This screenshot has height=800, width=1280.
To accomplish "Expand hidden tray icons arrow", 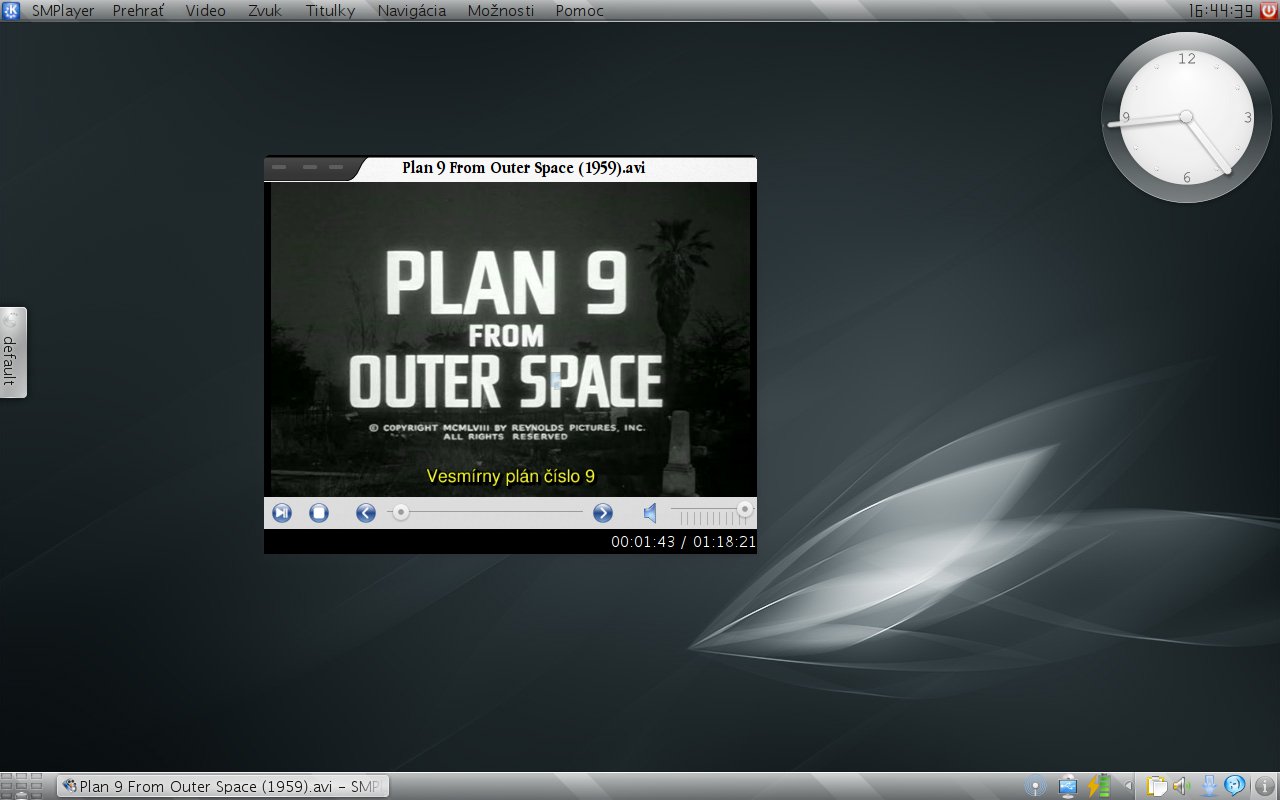I will click(x=1129, y=787).
